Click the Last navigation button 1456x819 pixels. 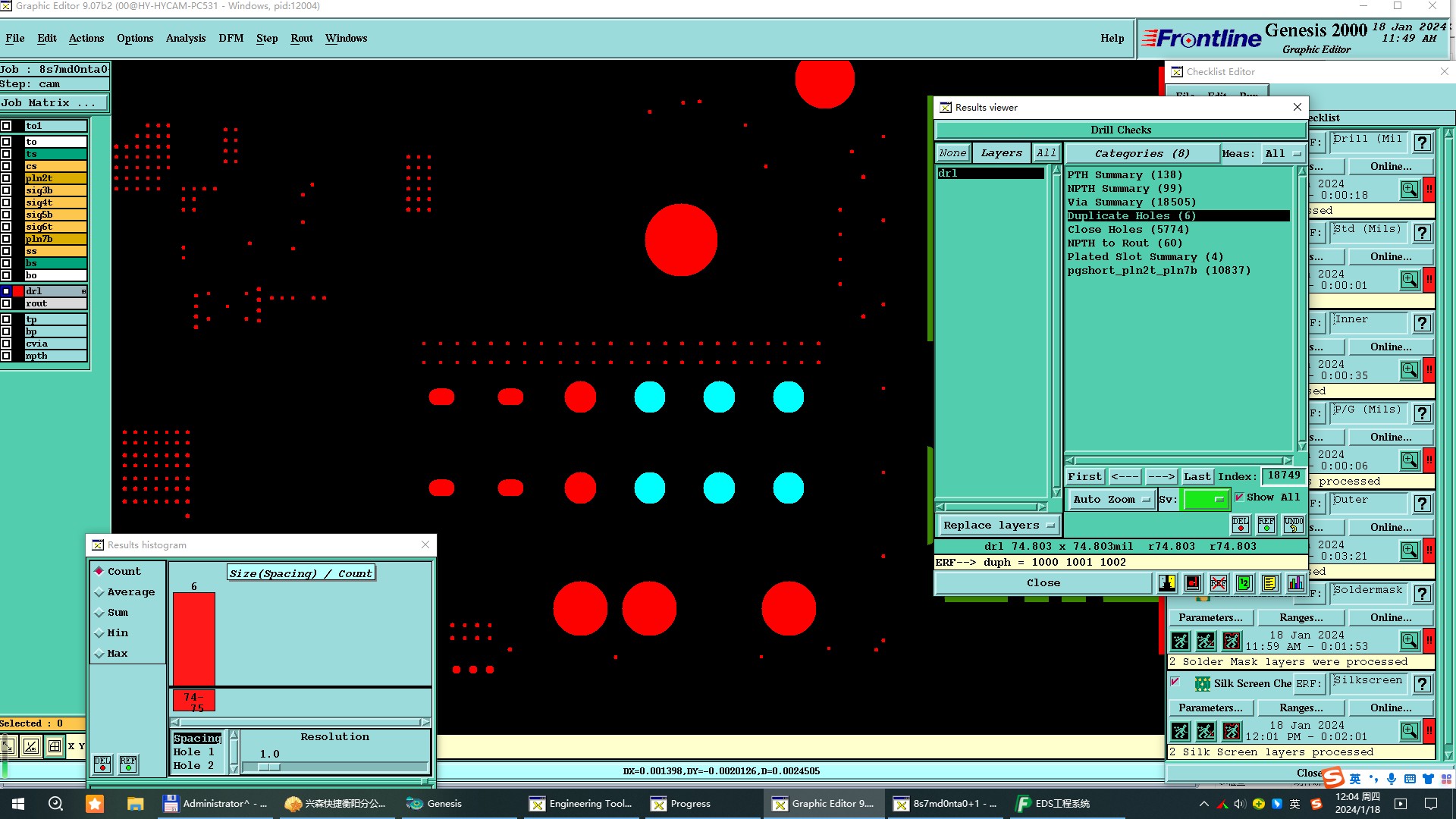click(x=1197, y=477)
